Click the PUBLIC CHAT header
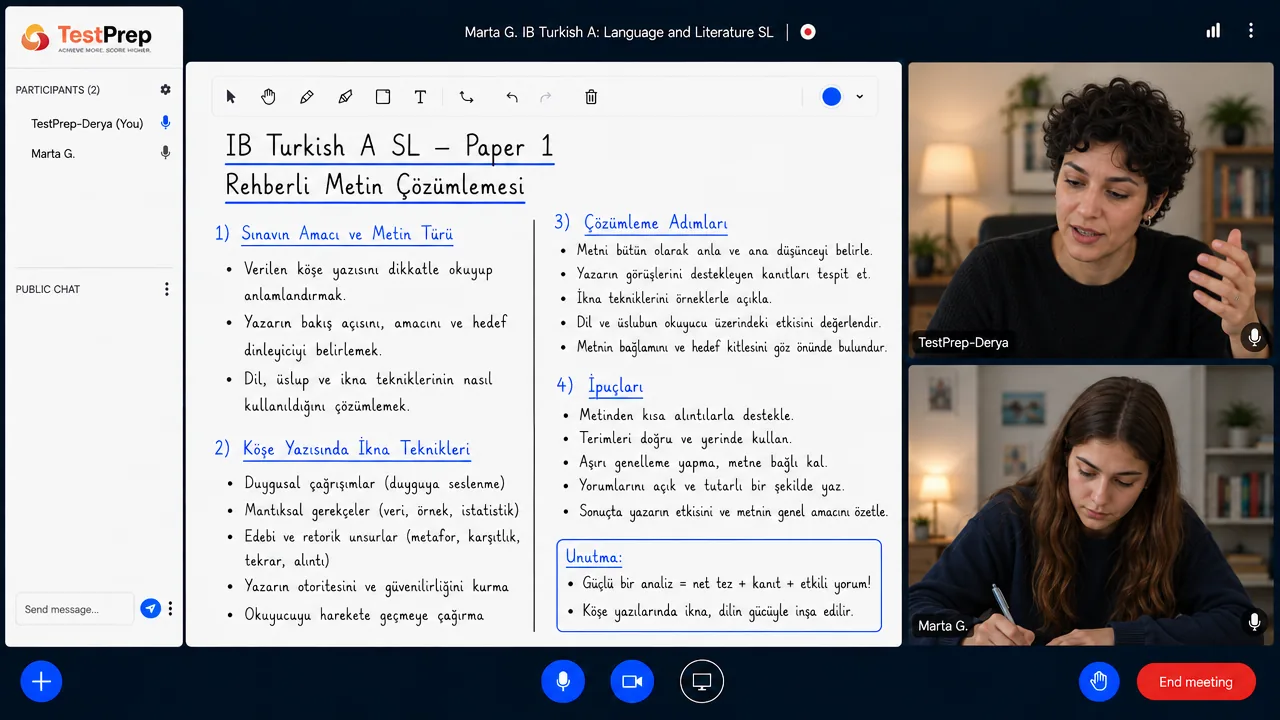1280x720 pixels. pyautogui.click(x=48, y=289)
